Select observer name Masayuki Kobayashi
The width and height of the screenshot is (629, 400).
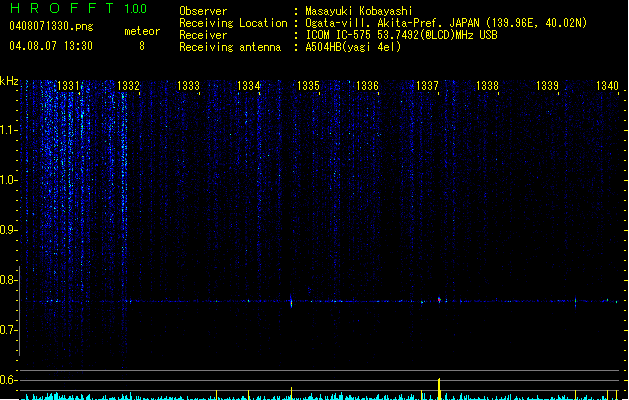[359, 11]
